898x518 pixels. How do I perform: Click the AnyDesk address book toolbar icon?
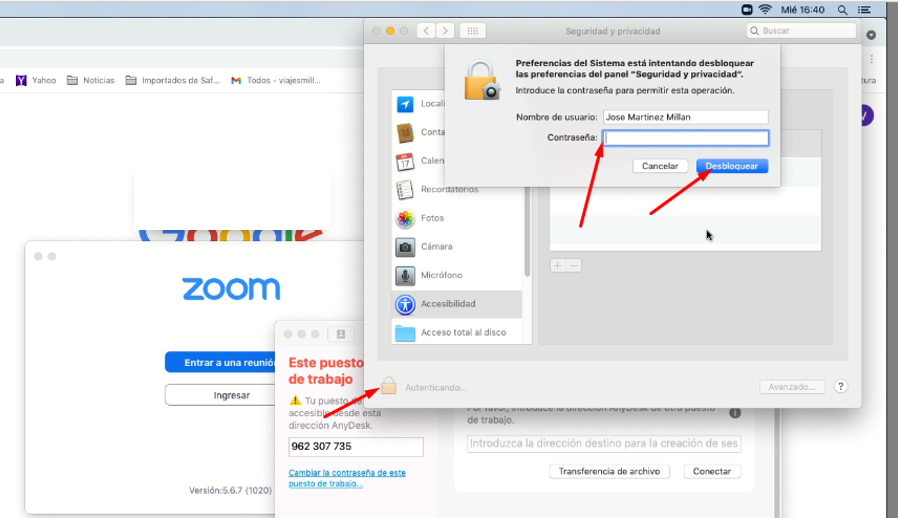tap(341, 334)
